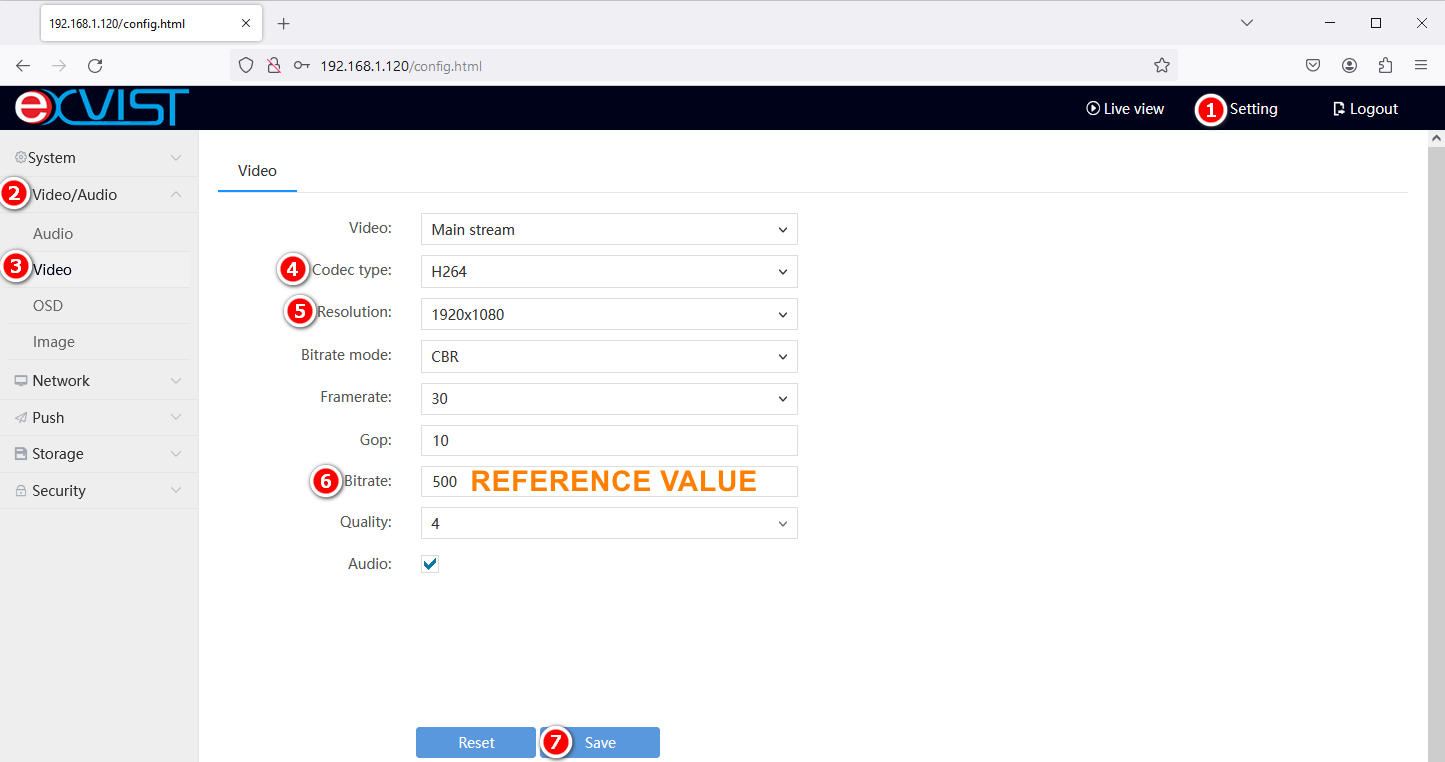The image size is (1445, 762).
Task: Open the Resolution 1920x1080 dropdown
Action: click(609, 314)
